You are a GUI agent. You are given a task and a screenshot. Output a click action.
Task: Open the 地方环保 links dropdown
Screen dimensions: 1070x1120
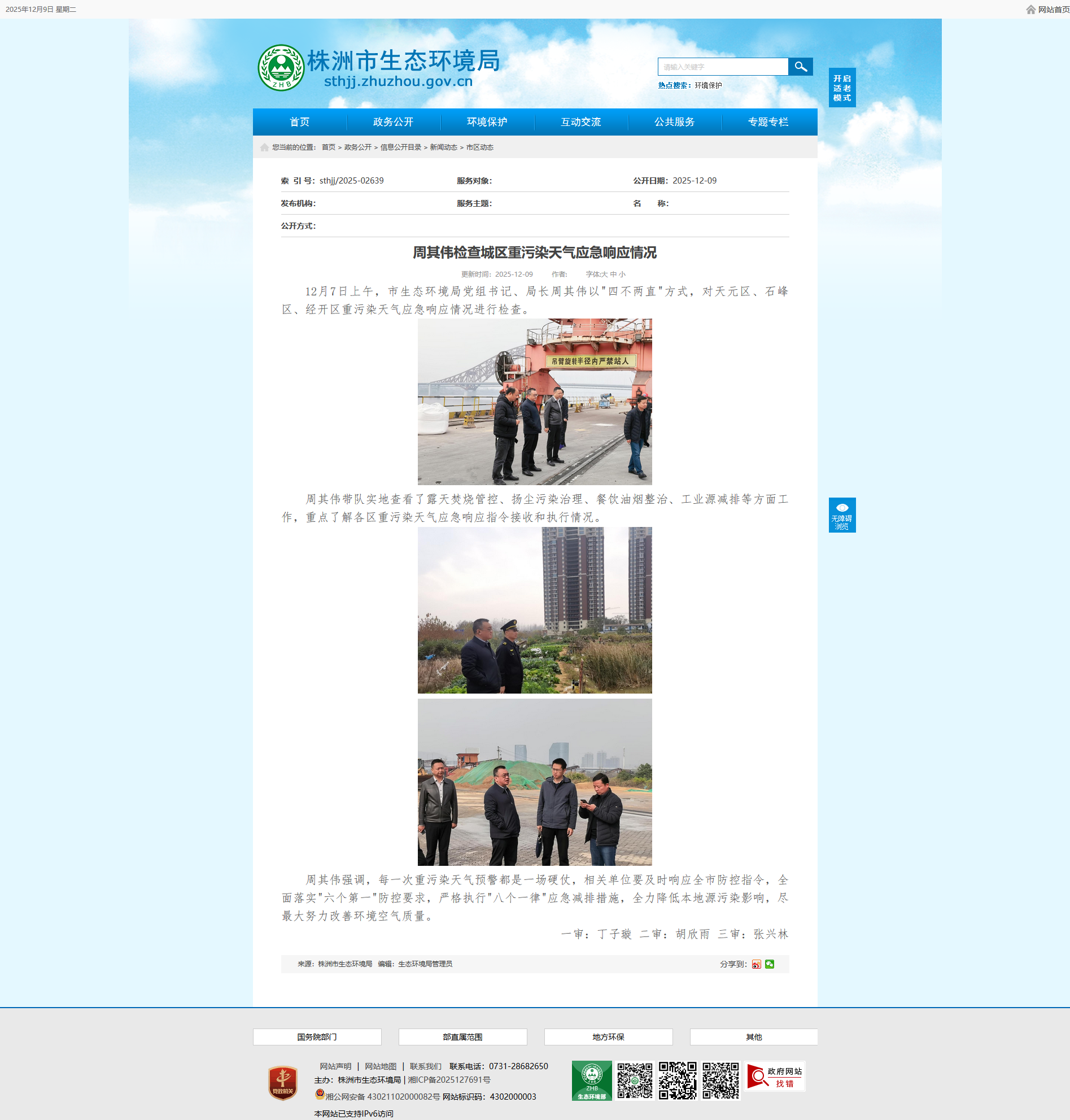click(608, 1037)
